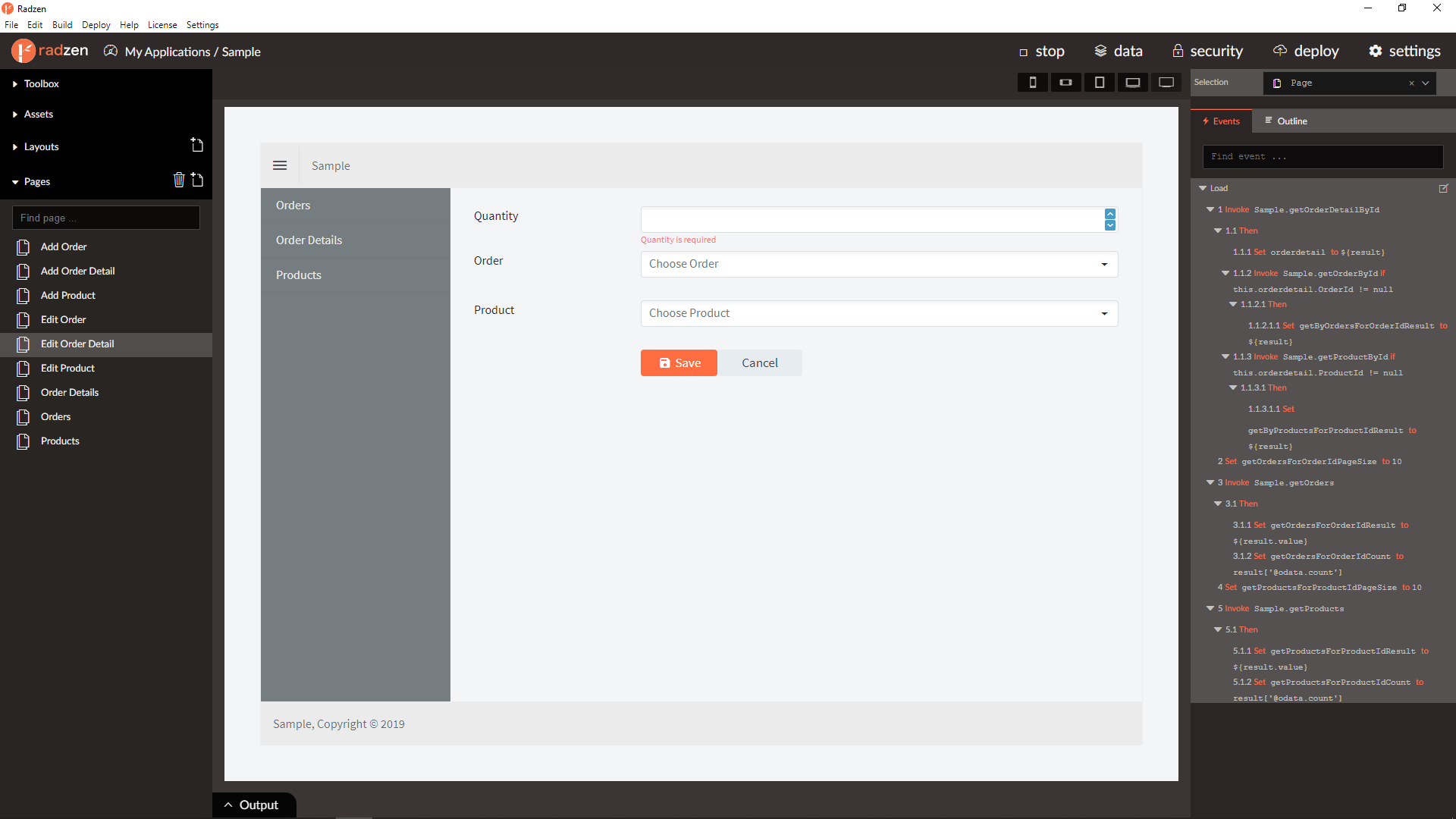The image size is (1456, 819).
Task: Click the delete page trash icon
Action: pyautogui.click(x=179, y=180)
